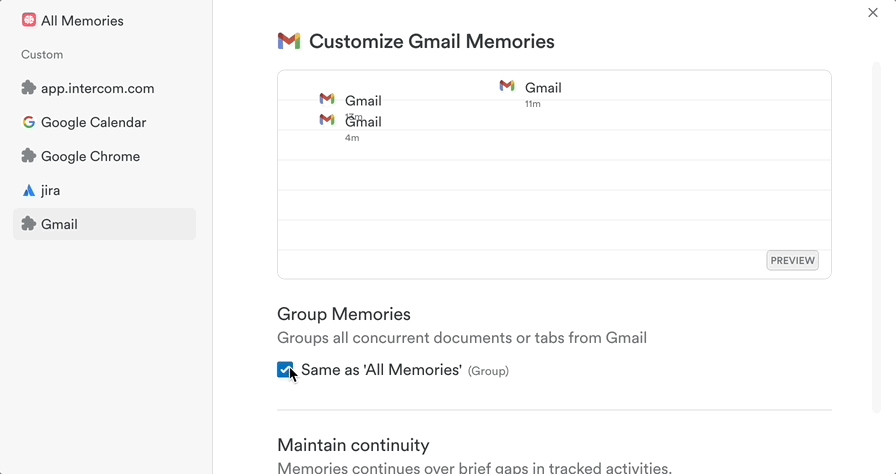Select Gmail in the Custom list
Screen dimensions: 896x474
coord(60,224)
